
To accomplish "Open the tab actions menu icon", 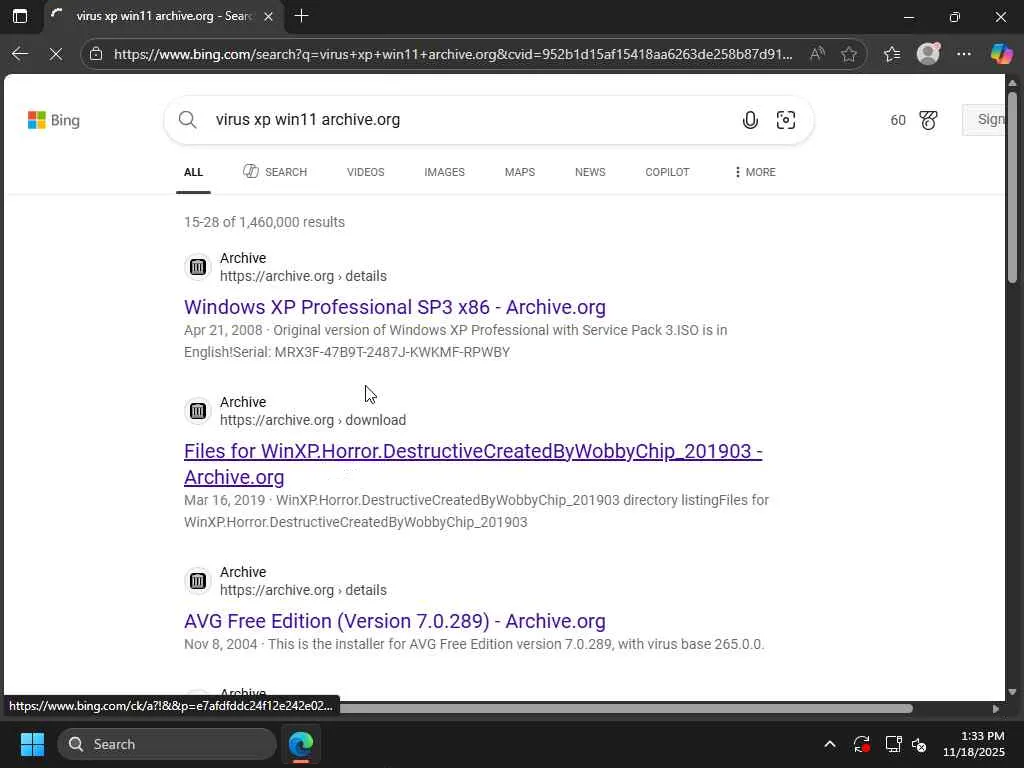I will [20, 16].
